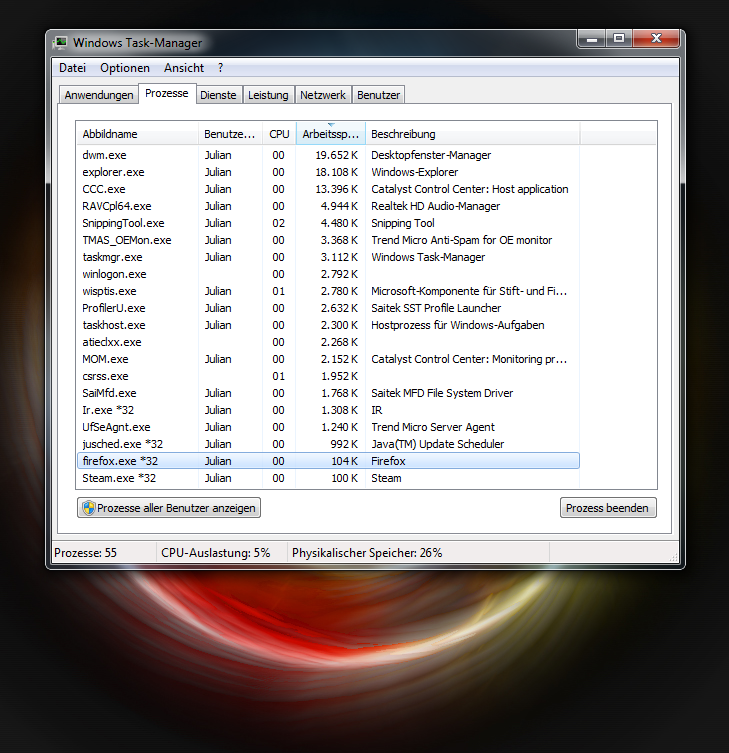Viewport: 729px width, 753px height.
Task: Click Java(TM) Update Scheduler description
Action: 437,444
